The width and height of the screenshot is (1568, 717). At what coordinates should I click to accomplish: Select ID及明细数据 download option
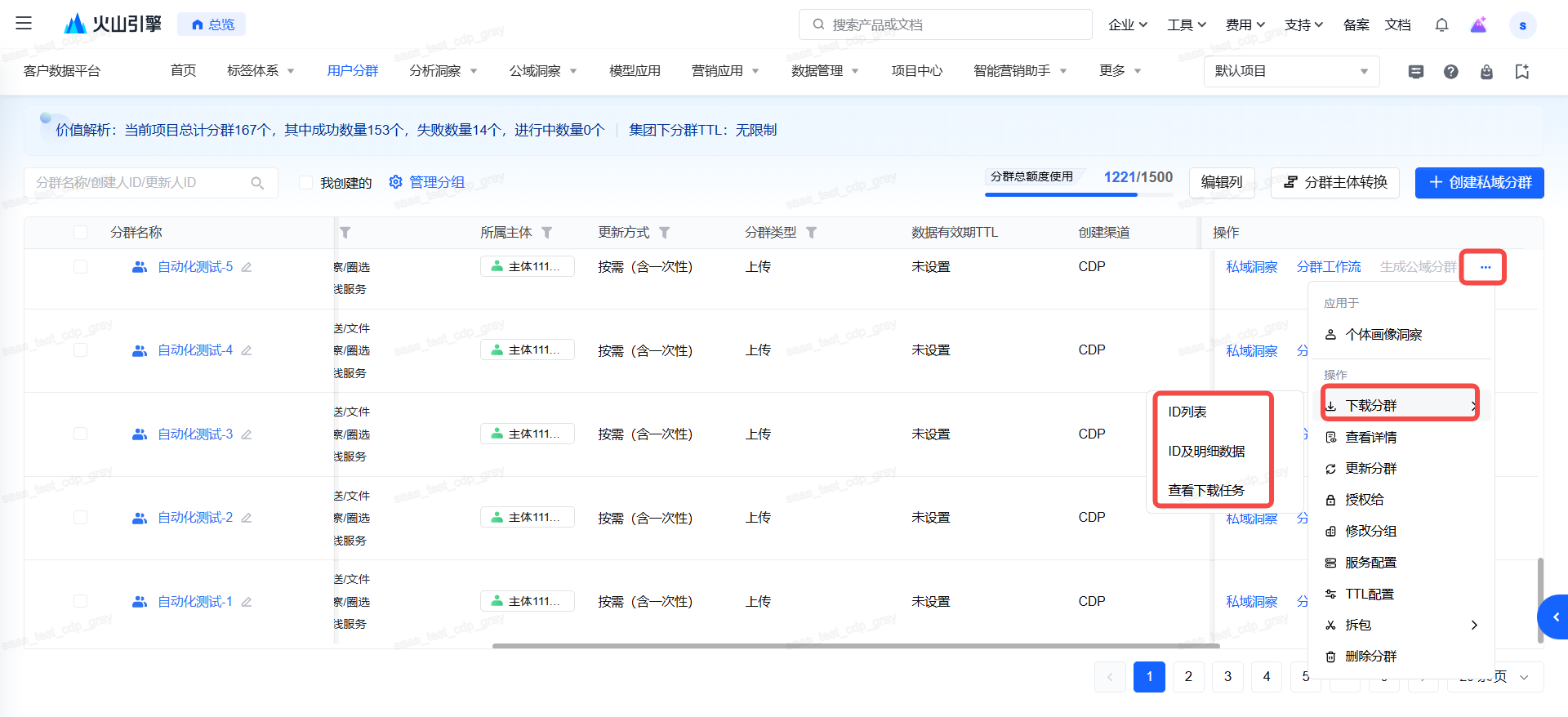1206,451
